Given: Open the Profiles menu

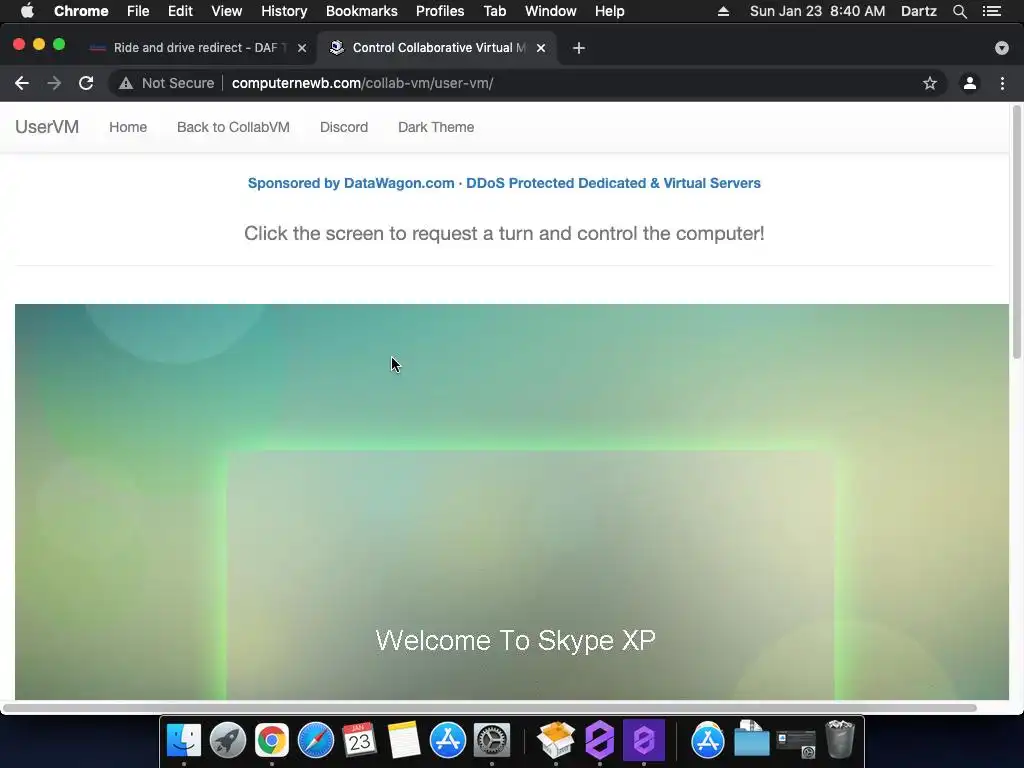Looking at the screenshot, I should pos(440,11).
